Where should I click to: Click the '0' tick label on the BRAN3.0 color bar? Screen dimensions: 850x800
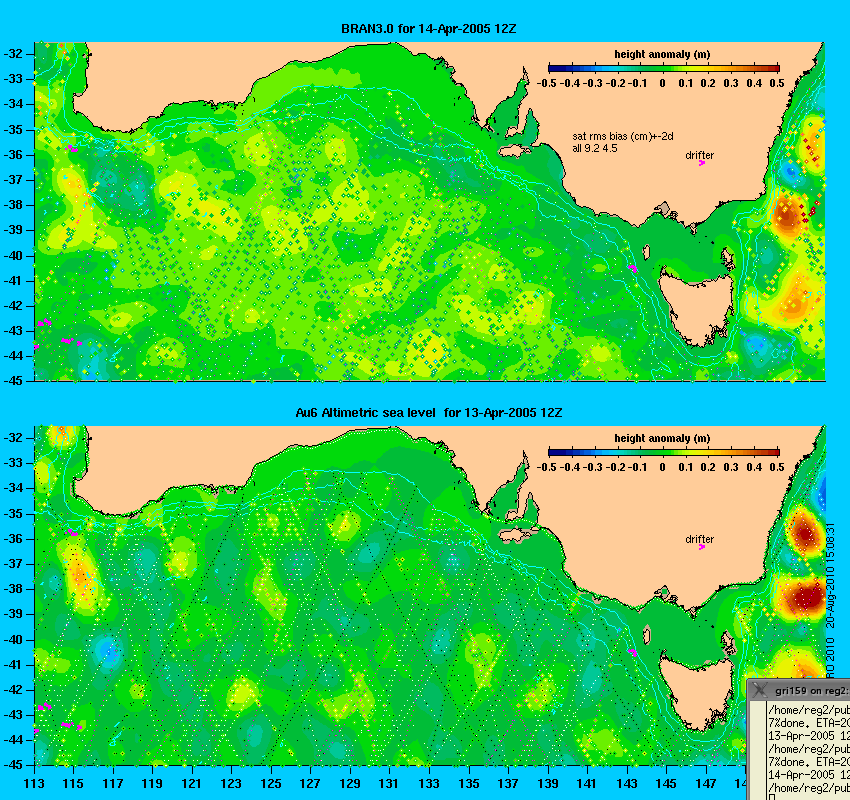[x=662, y=83]
